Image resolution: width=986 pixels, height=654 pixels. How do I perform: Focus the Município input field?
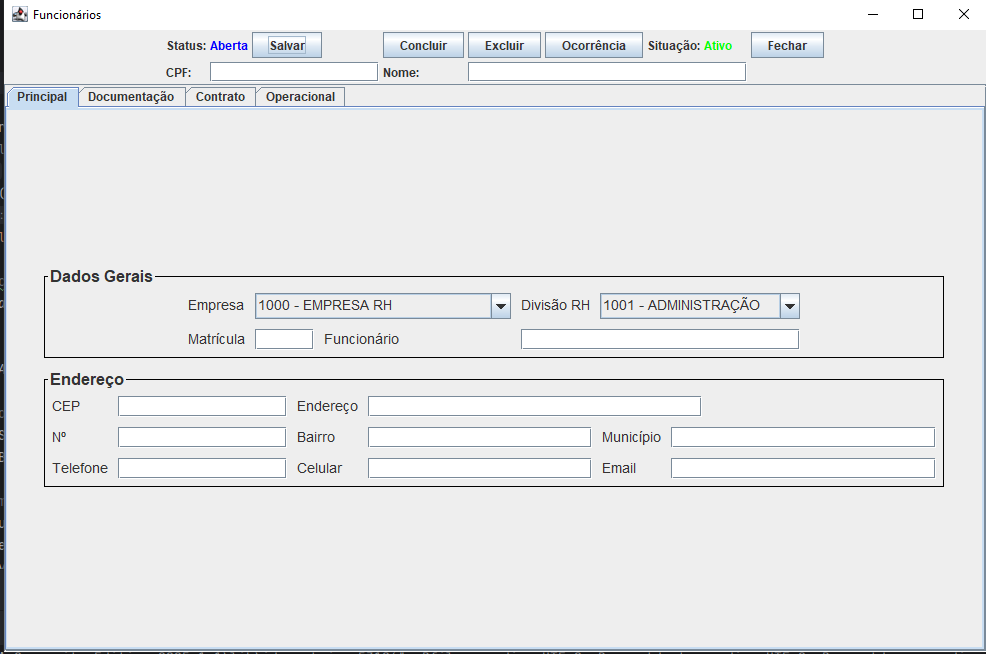tap(803, 437)
